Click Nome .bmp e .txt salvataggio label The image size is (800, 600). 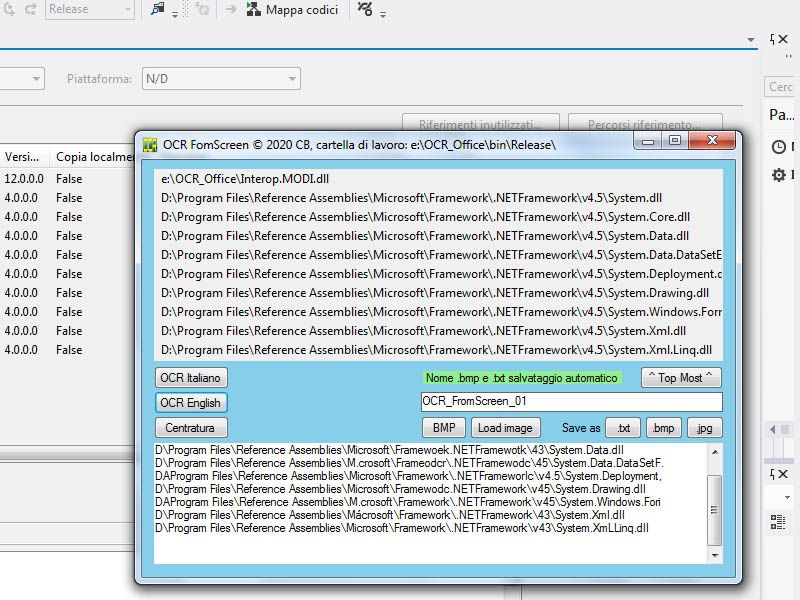pyautogui.click(x=521, y=378)
